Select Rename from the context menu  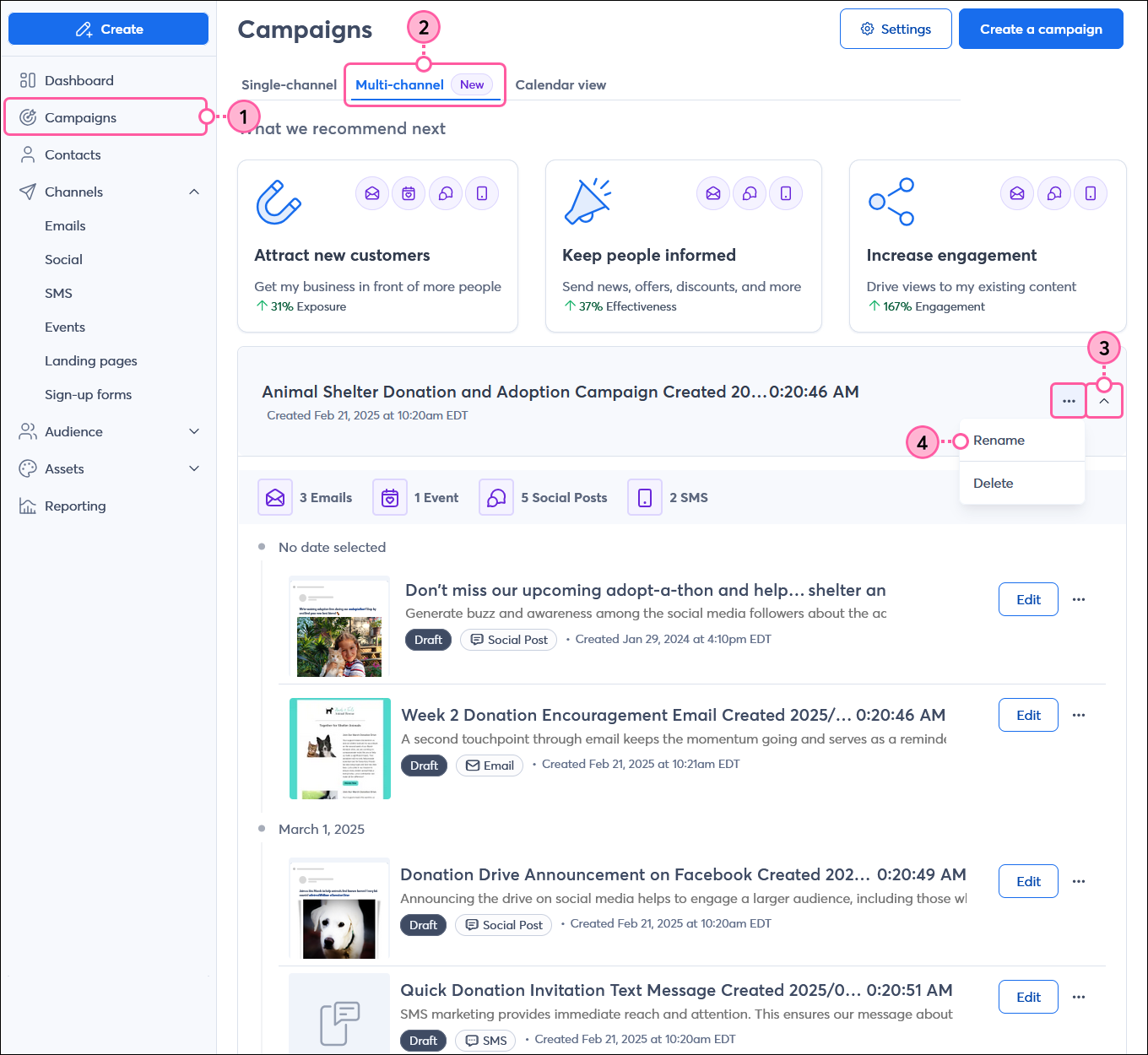[x=999, y=440]
